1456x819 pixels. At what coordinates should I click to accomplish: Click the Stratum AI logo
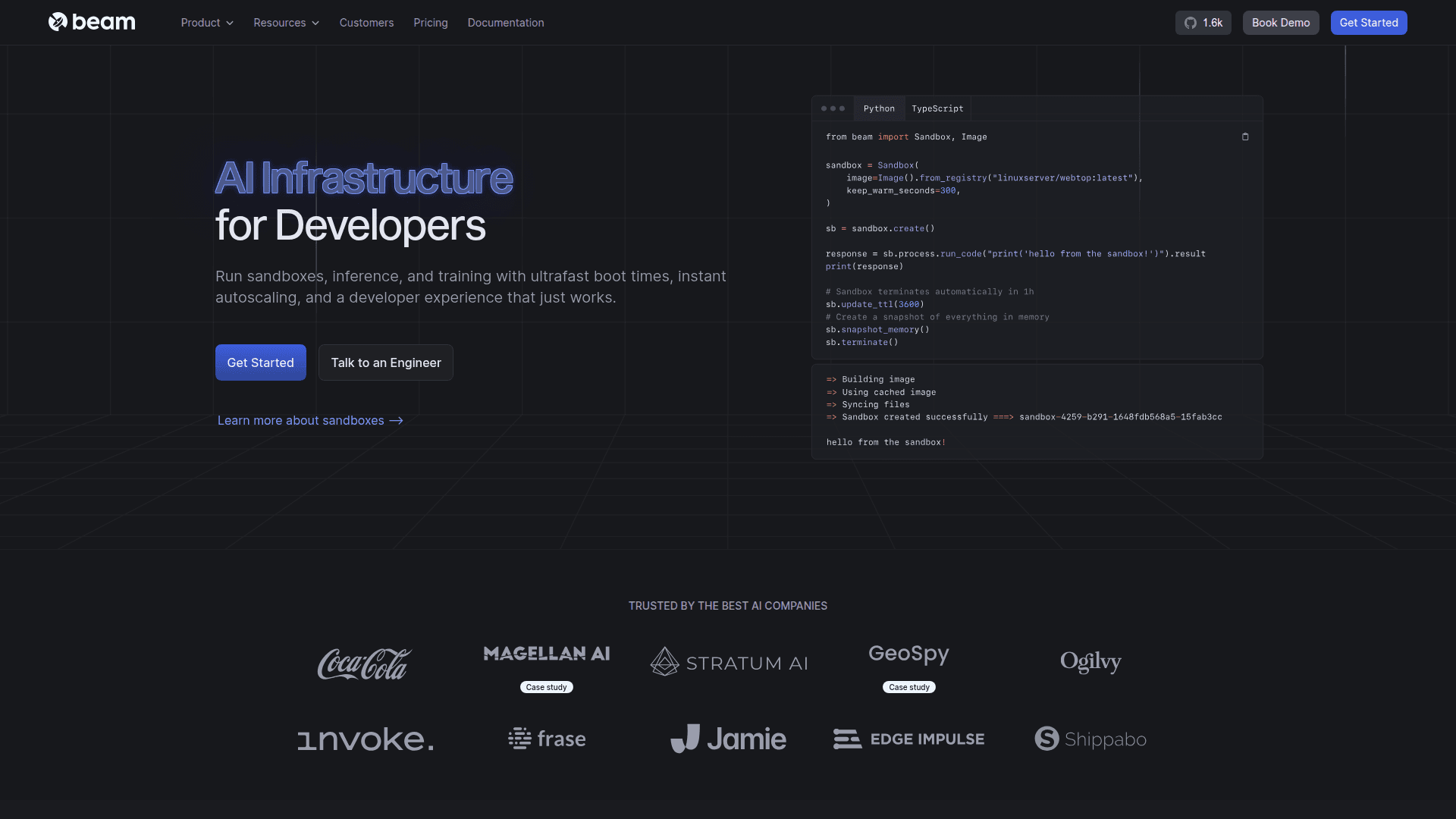tap(728, 663)
